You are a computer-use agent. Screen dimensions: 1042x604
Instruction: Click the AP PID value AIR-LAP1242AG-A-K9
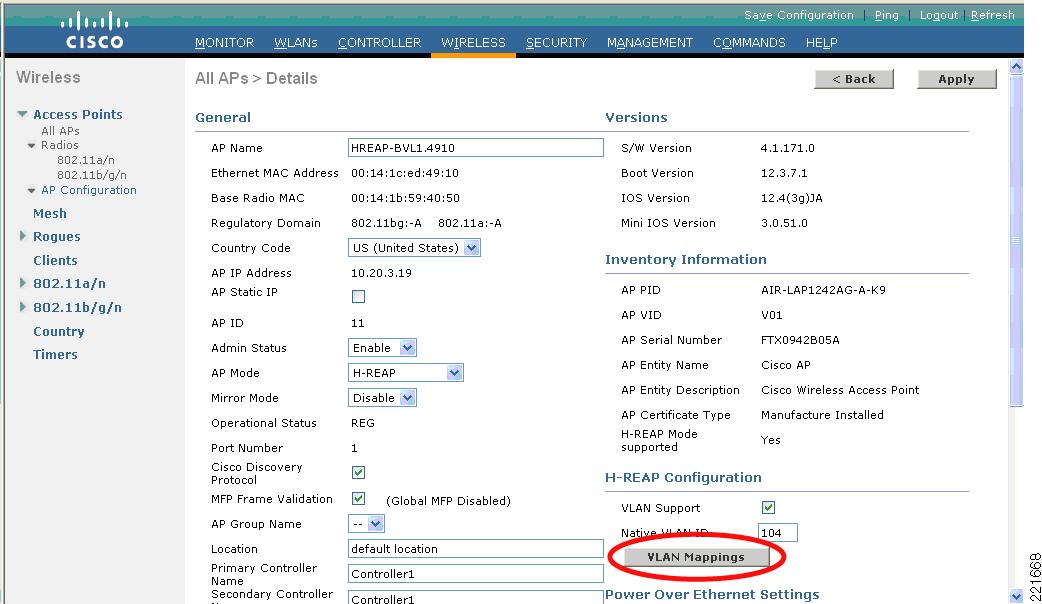point(823,290)
